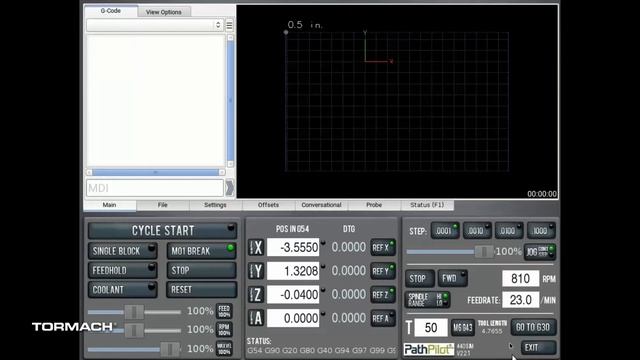Open the Settings tab
The image size is (640, 360).
215,205
